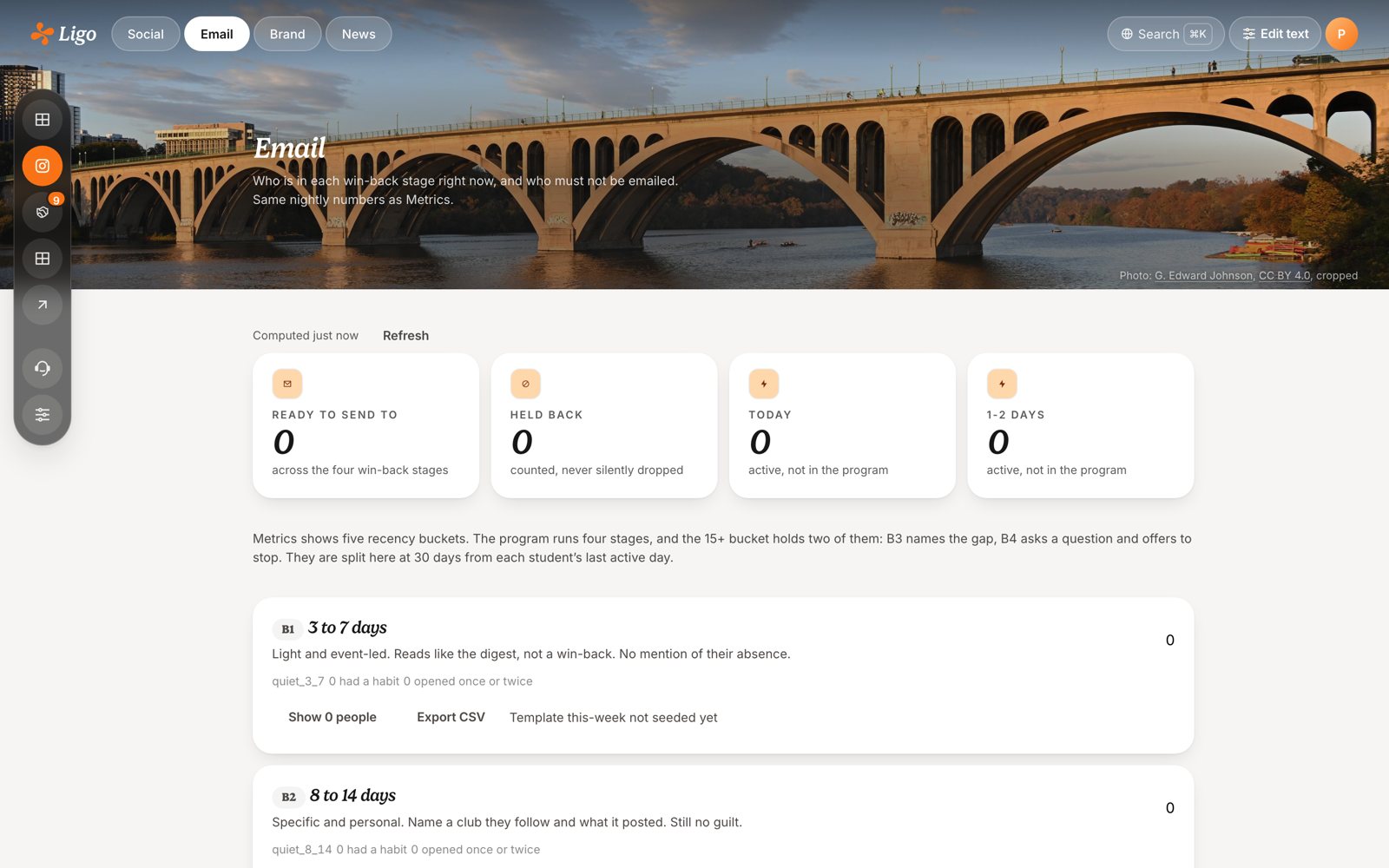Switch to the Social tab
Viewport: 1389px width, 868px height.
tap(146, 34)
